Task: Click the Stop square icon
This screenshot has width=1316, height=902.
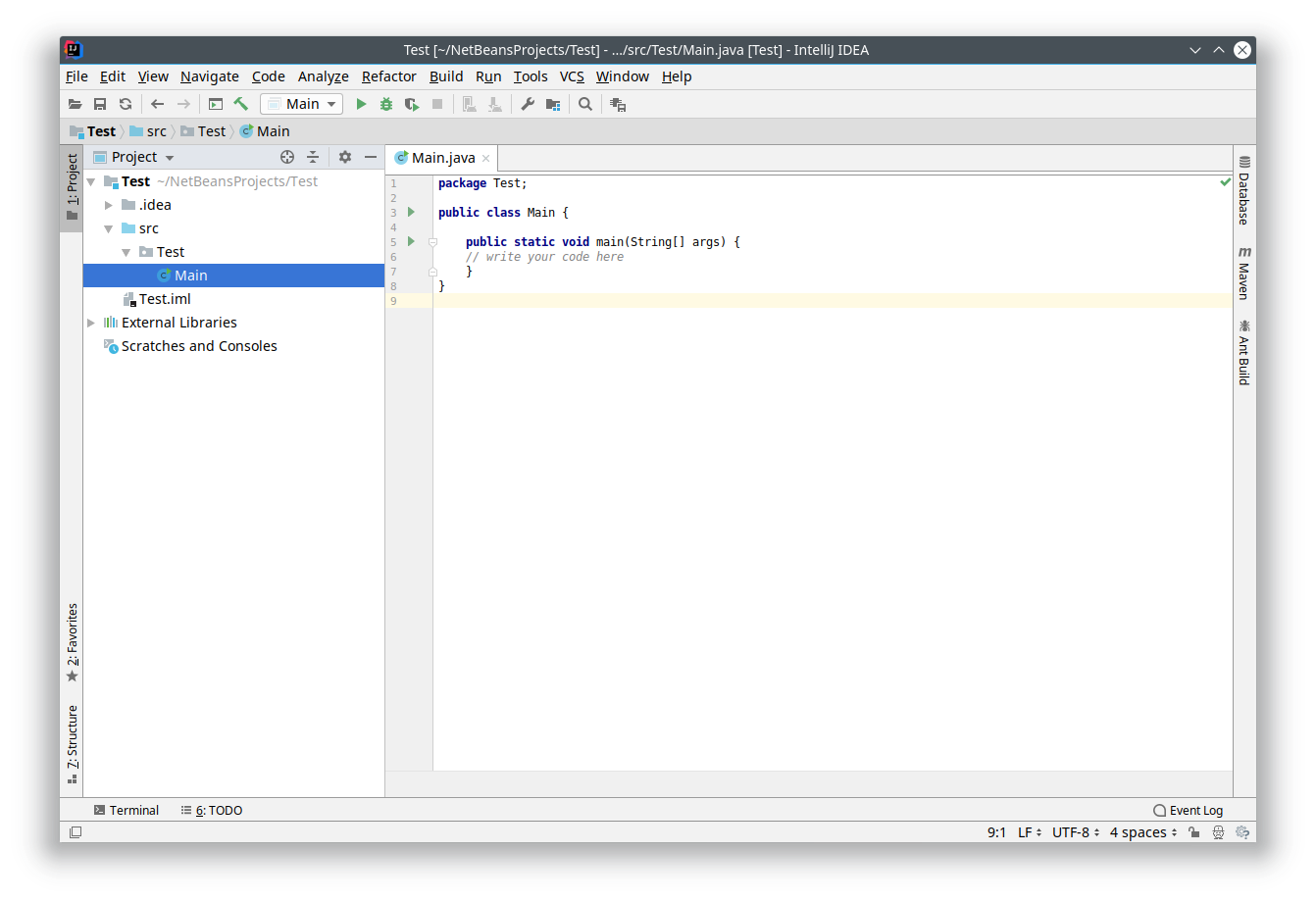Action: [437, 104]
